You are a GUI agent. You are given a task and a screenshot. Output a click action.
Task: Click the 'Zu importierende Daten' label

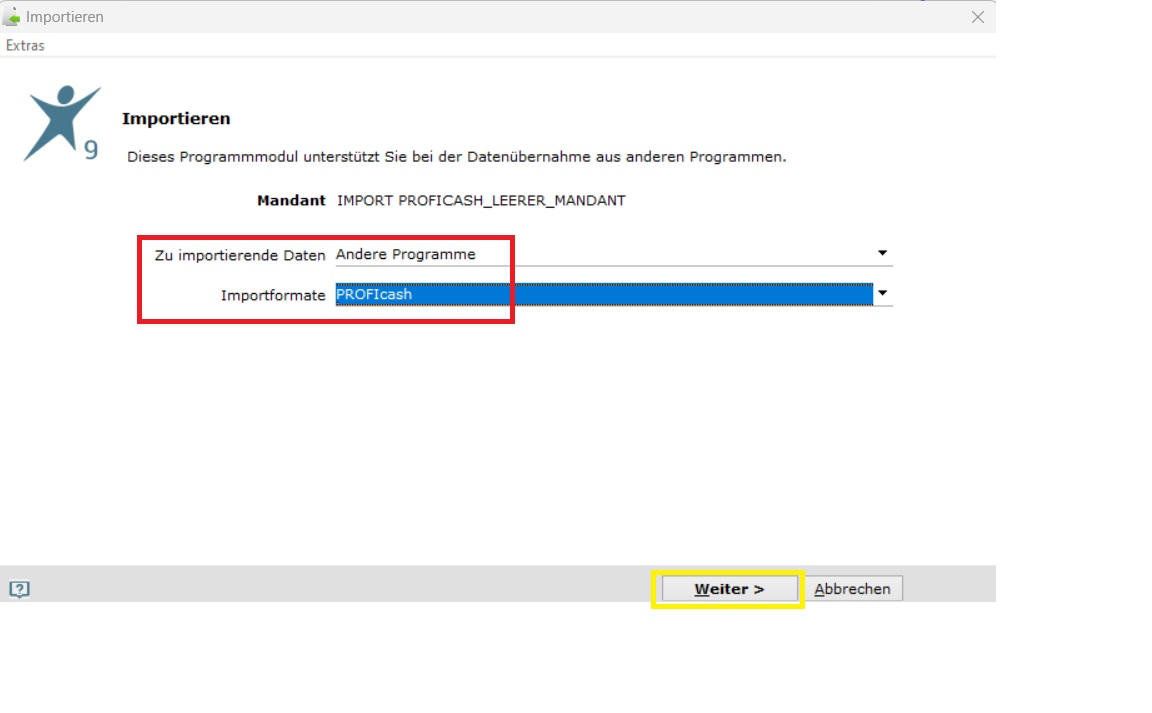[x=240, y=255]
